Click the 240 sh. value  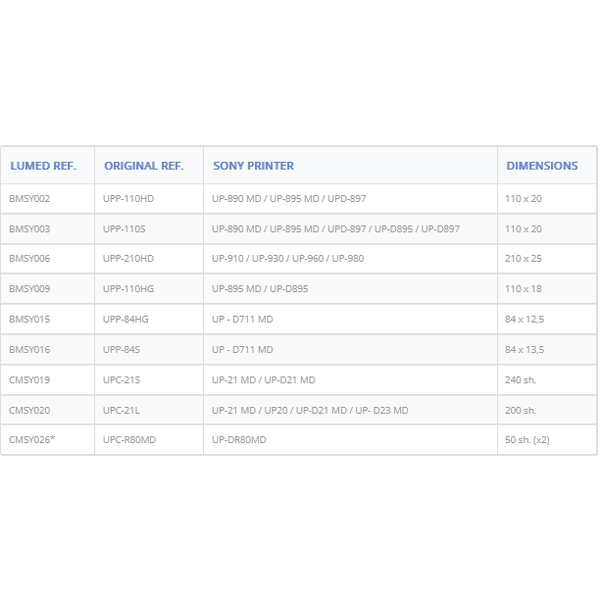[x=520, y=380]
